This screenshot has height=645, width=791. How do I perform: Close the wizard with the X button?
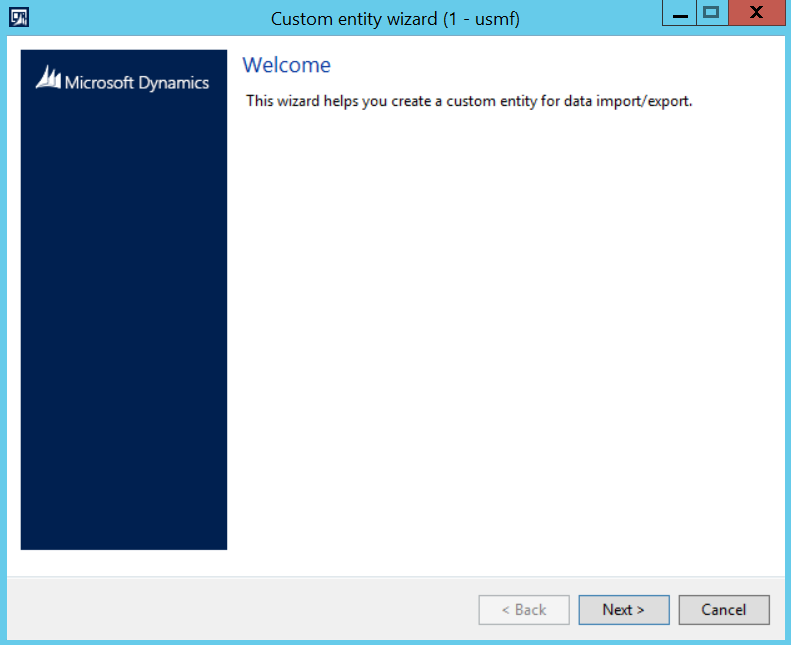(x=757, y=13)
